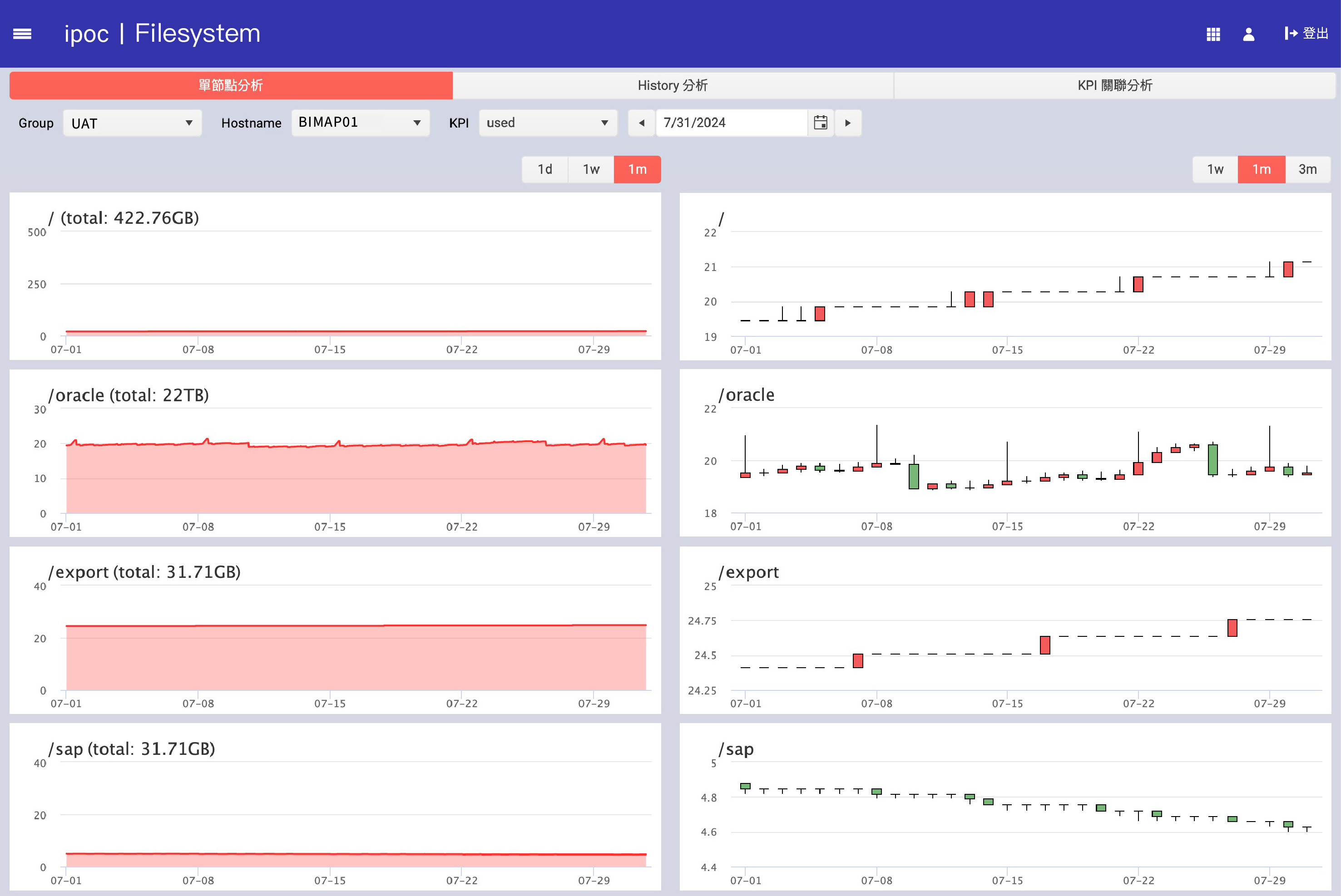Click the 登出 logout button
Screen dimensions: 1341x896
coord(1306,34)
